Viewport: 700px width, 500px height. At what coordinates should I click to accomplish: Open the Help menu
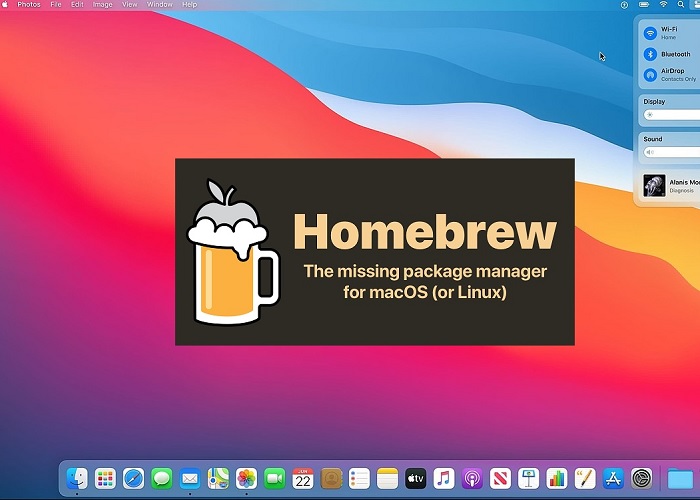tap(189, 4)
